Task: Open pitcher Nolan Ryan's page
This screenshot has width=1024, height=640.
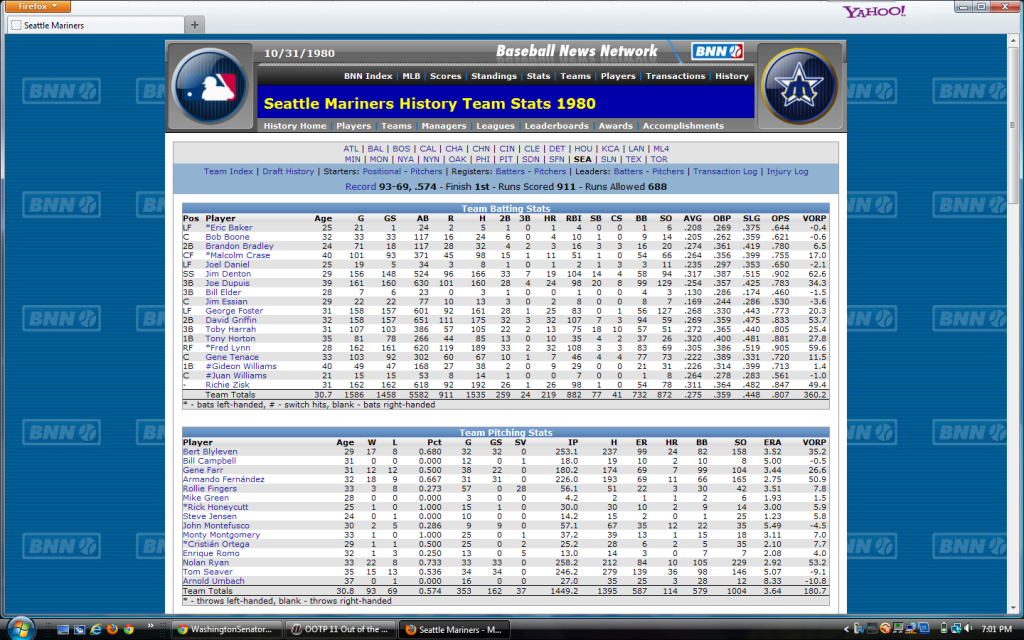Action: [x=206, y=563]
